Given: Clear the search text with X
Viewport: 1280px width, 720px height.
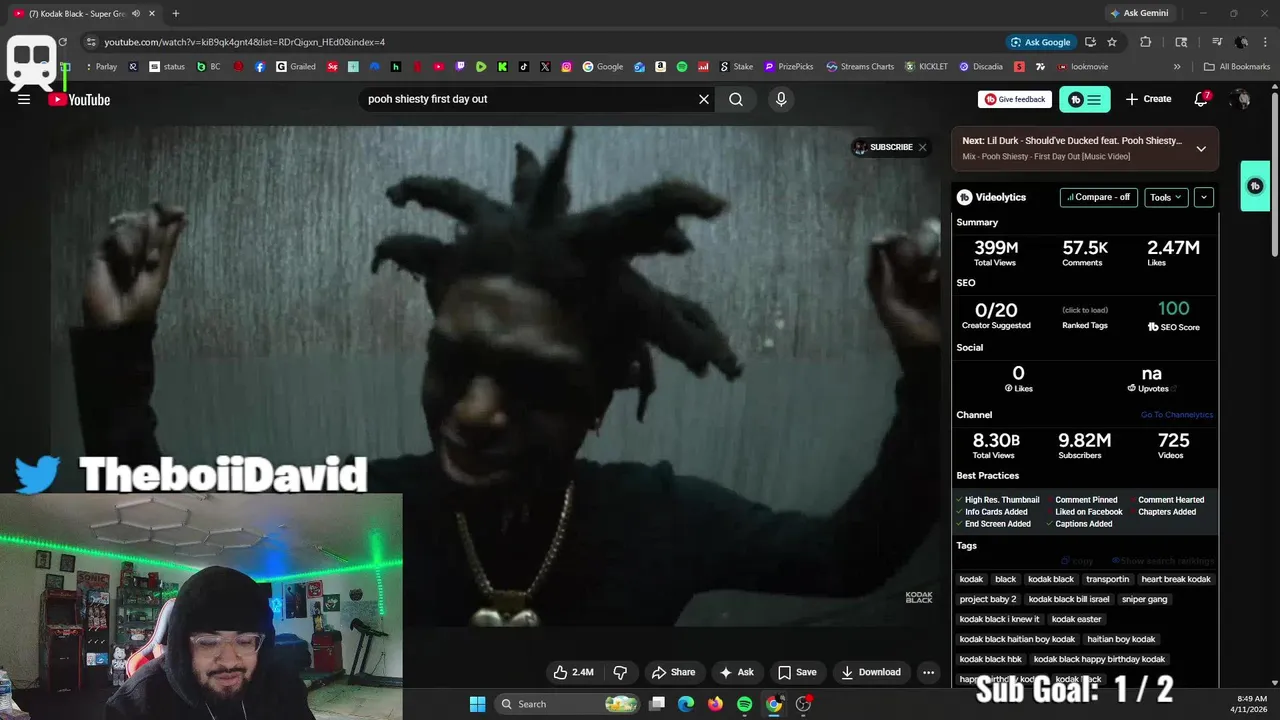Looking at the screenshot, I should tap(704, 99).
